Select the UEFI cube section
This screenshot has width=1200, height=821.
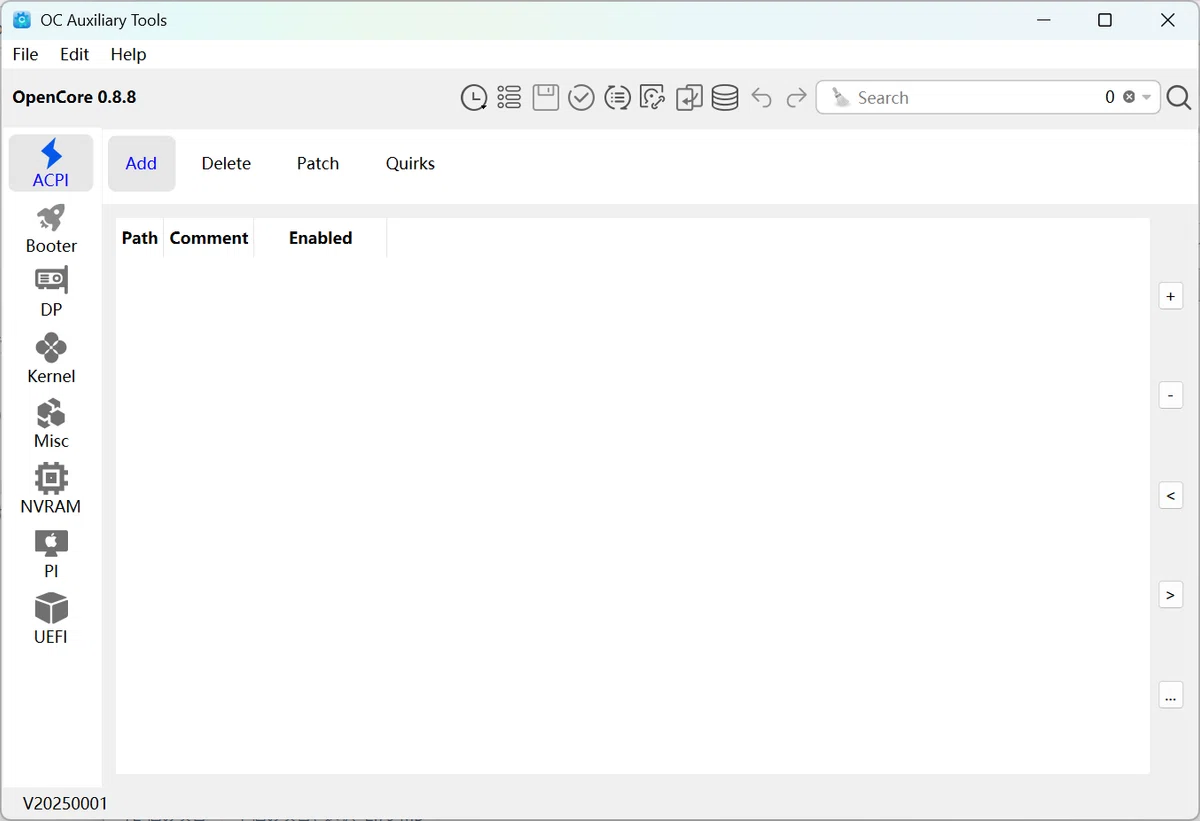(51, 619)
